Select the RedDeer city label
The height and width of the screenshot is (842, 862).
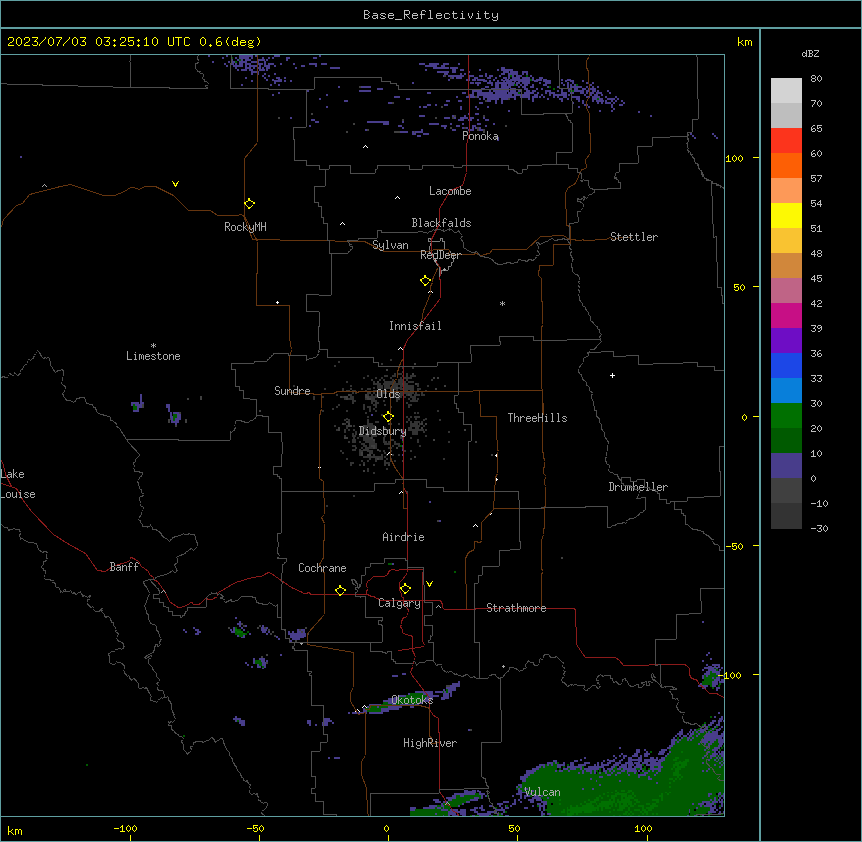[440, 255]
